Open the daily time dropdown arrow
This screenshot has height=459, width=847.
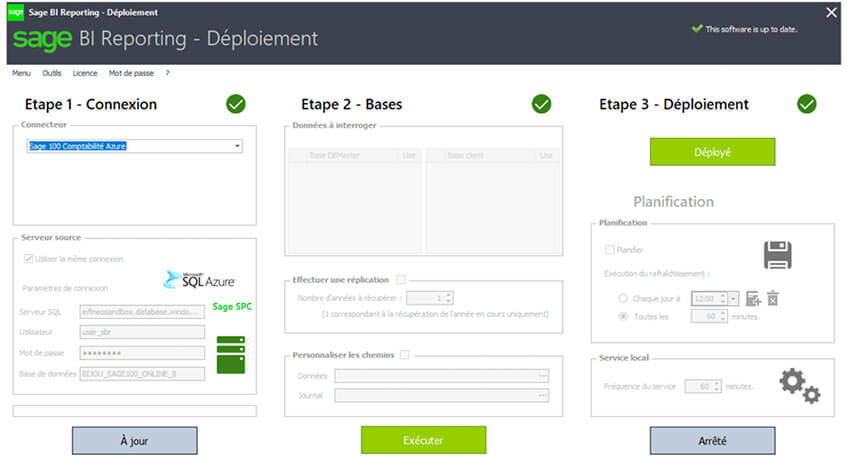point(734,298)
